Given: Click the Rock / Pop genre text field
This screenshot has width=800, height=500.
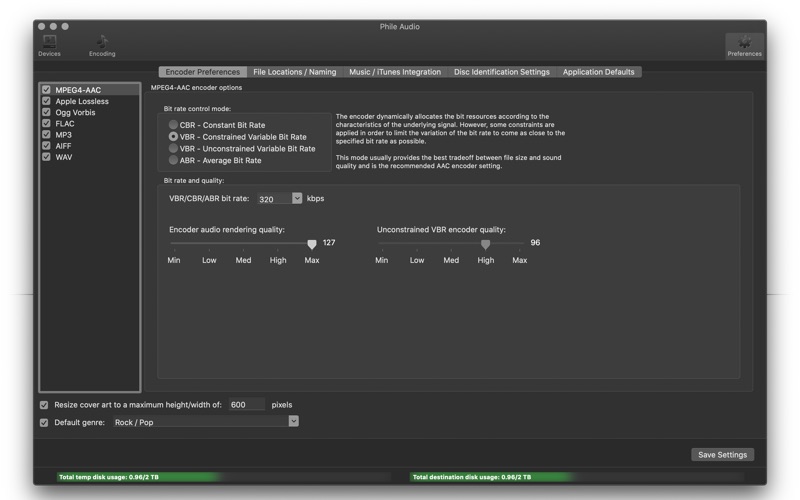Looking at the screenshot, I should tap(200, 422).
